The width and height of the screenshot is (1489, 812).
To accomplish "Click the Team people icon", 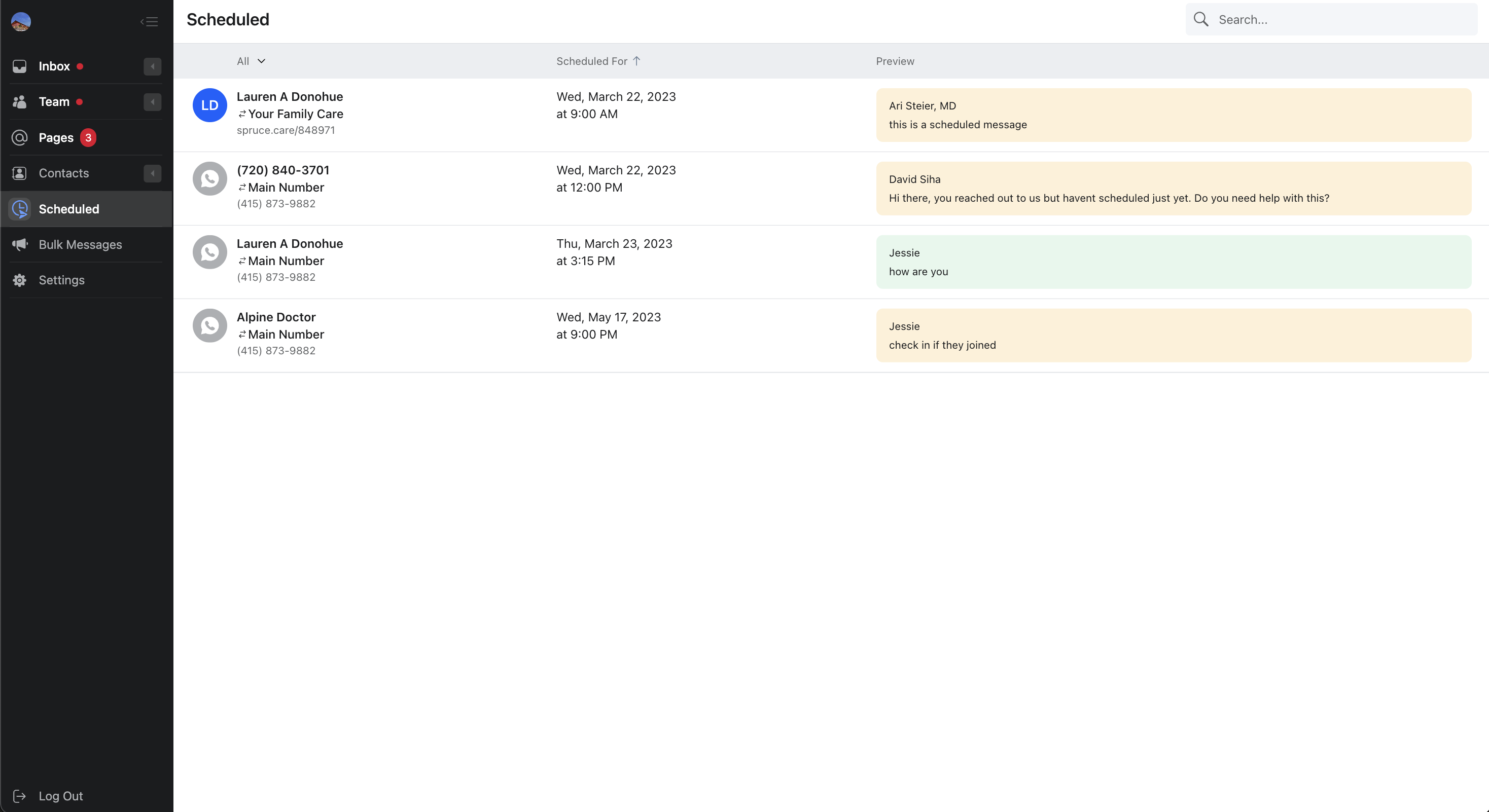I will pos(20,102).
